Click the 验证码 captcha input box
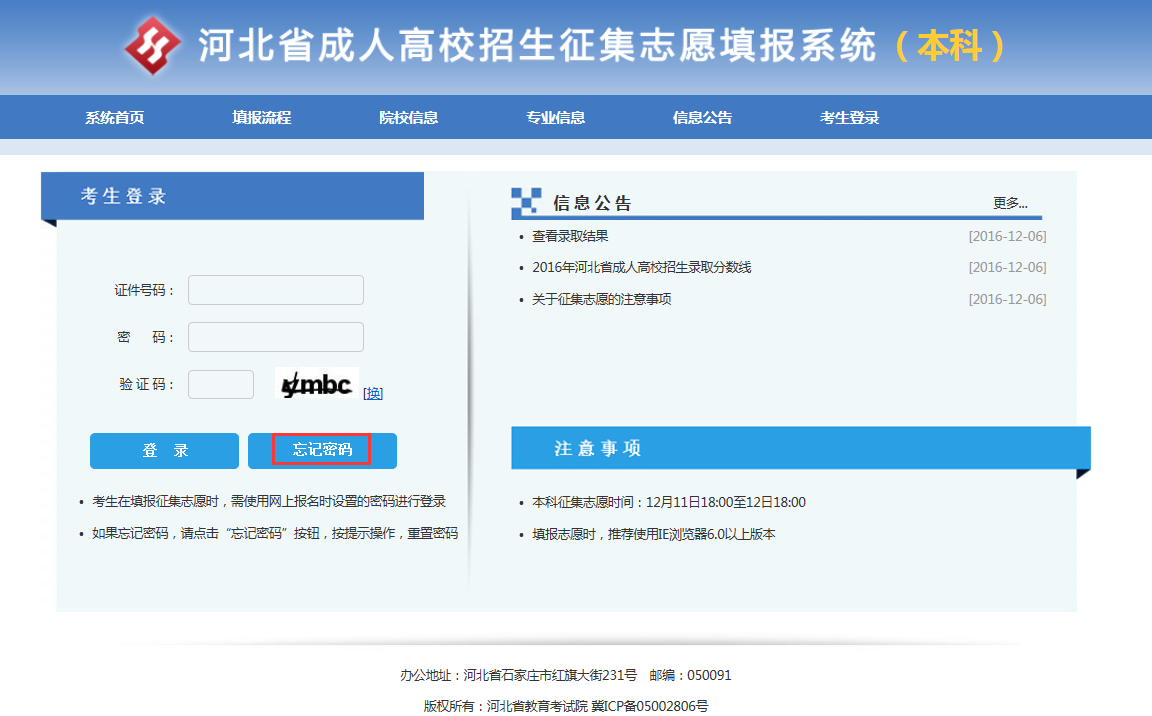This screenshot has height=716, width=1152. pos(221,384)
